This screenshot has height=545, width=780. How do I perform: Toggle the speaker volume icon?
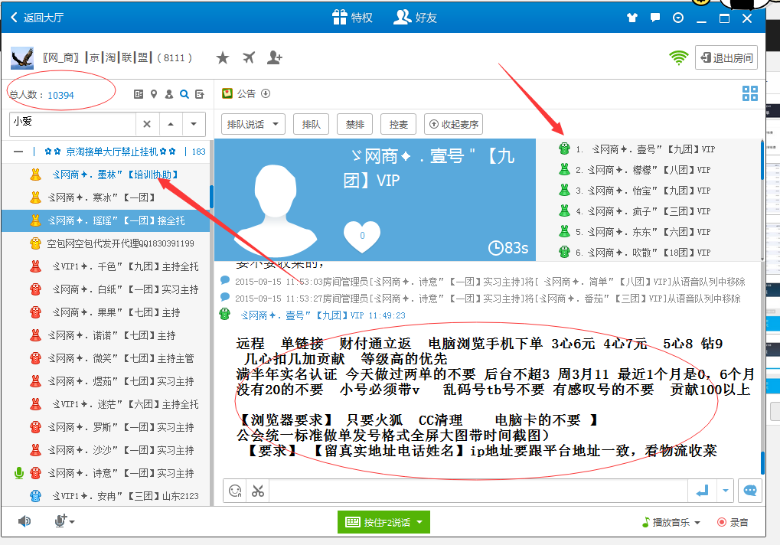(24, 521)
